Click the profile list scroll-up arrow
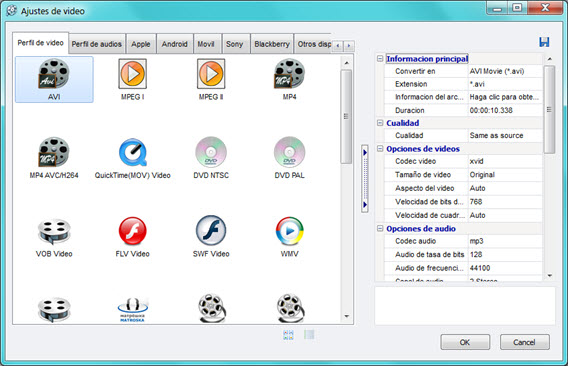The width and height of the screenshot is (568, 366). (346, 63)
